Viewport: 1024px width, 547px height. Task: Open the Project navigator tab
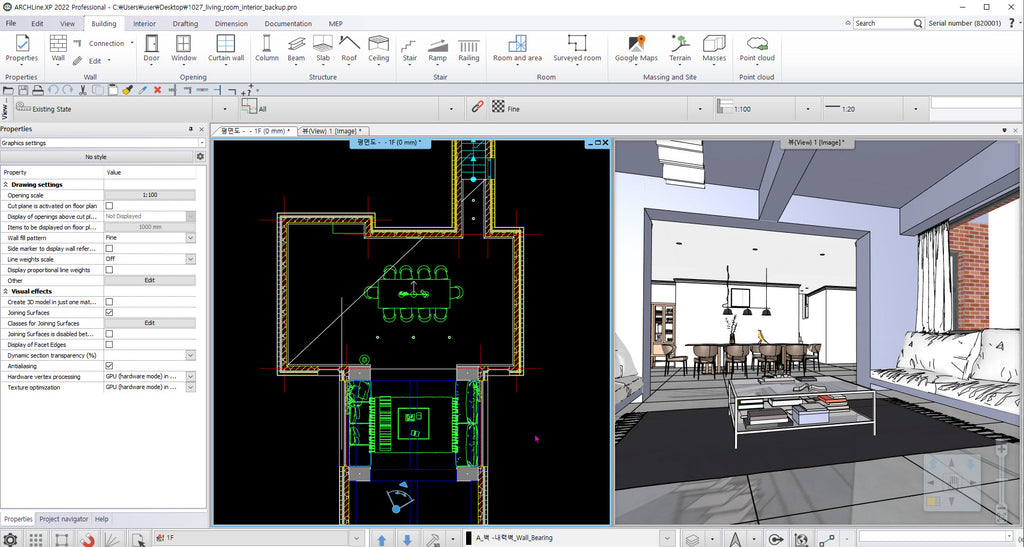click(62, 519)
